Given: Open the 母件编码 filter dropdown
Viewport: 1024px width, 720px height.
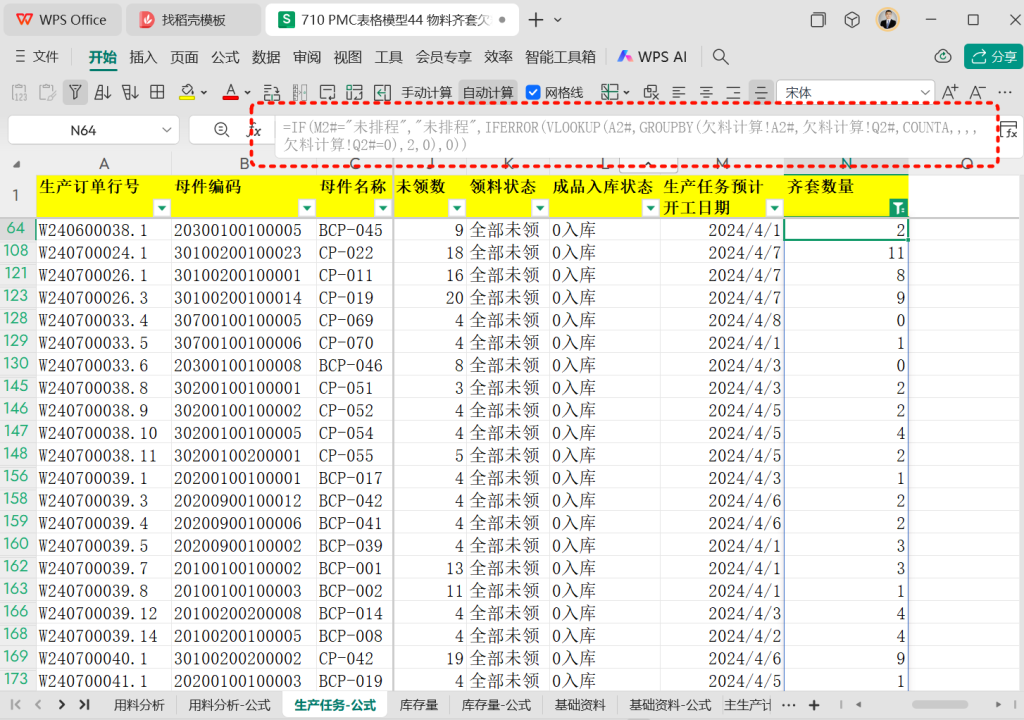Looking at the screenshot, I should click(306, 208).
